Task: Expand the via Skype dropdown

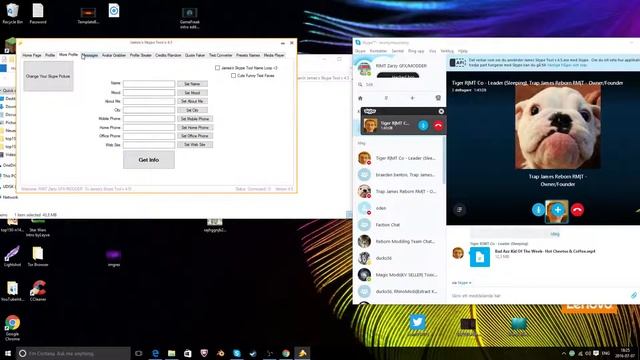Action: [461, 282]
